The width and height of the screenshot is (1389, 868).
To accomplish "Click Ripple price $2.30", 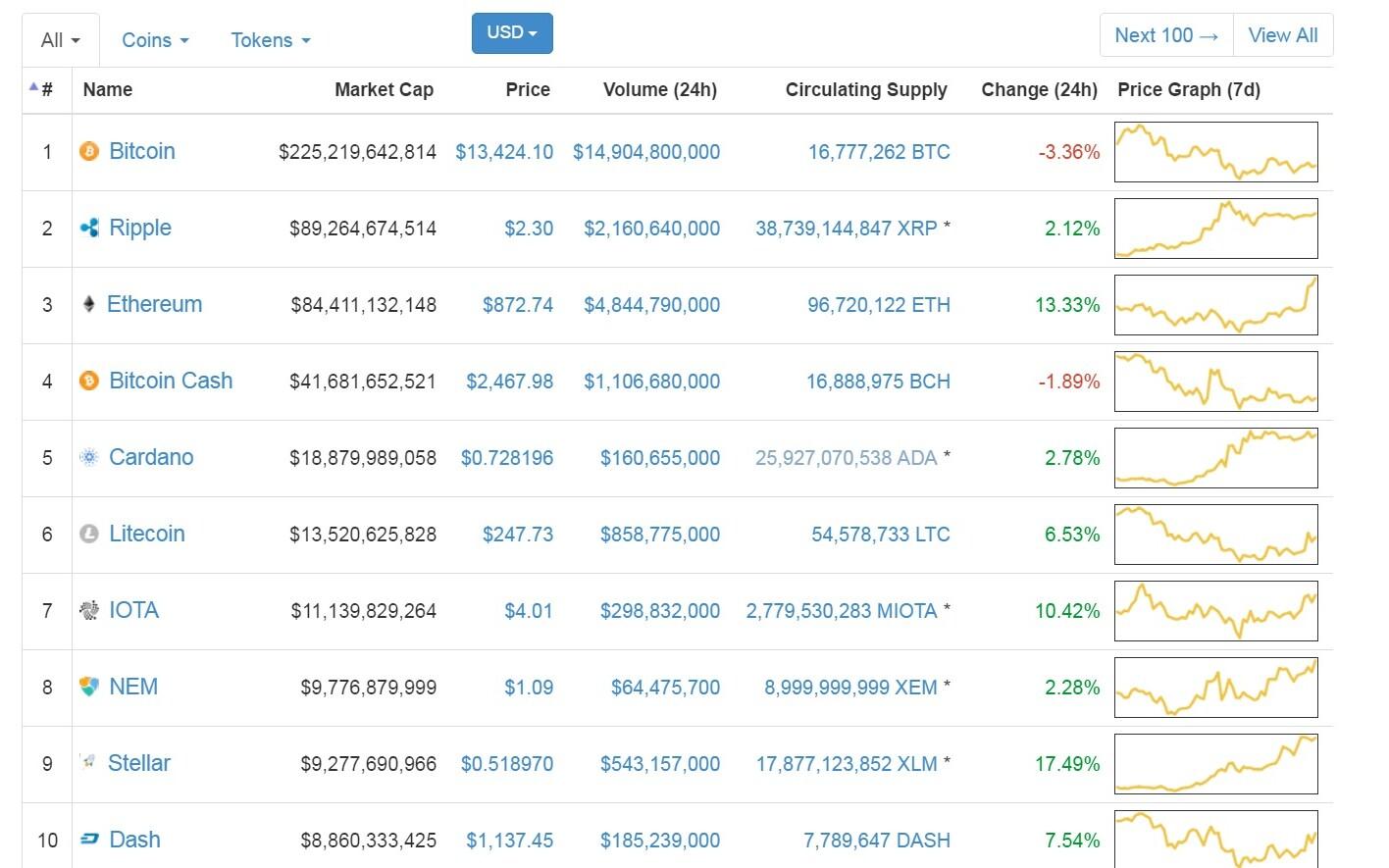I will (x=529, y=229).
